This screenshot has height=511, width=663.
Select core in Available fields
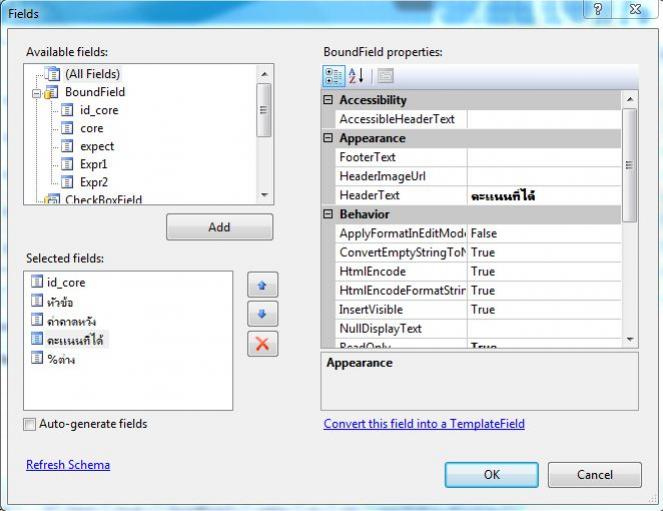pos(92,128)
